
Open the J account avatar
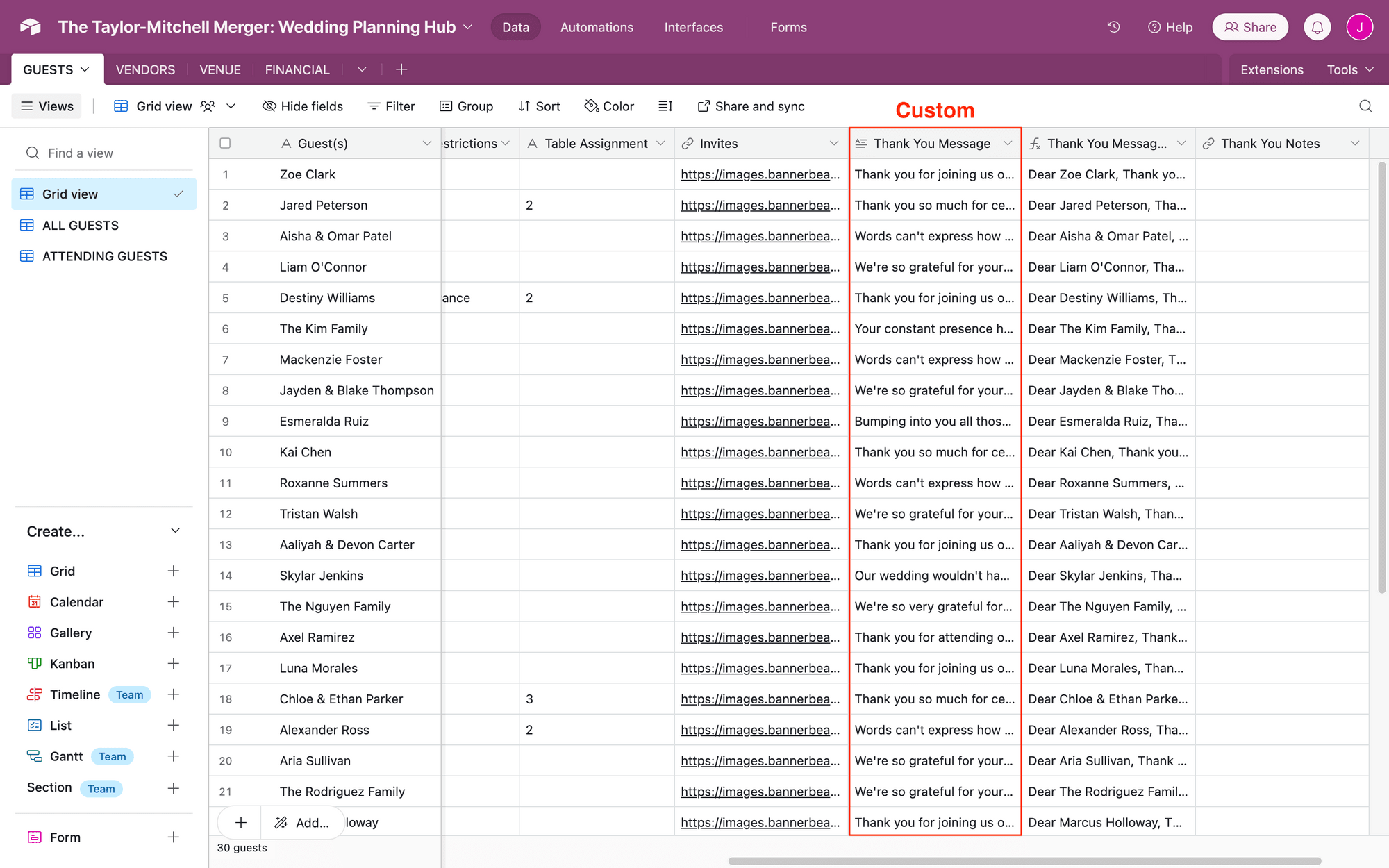click(x=1359, y=27)
